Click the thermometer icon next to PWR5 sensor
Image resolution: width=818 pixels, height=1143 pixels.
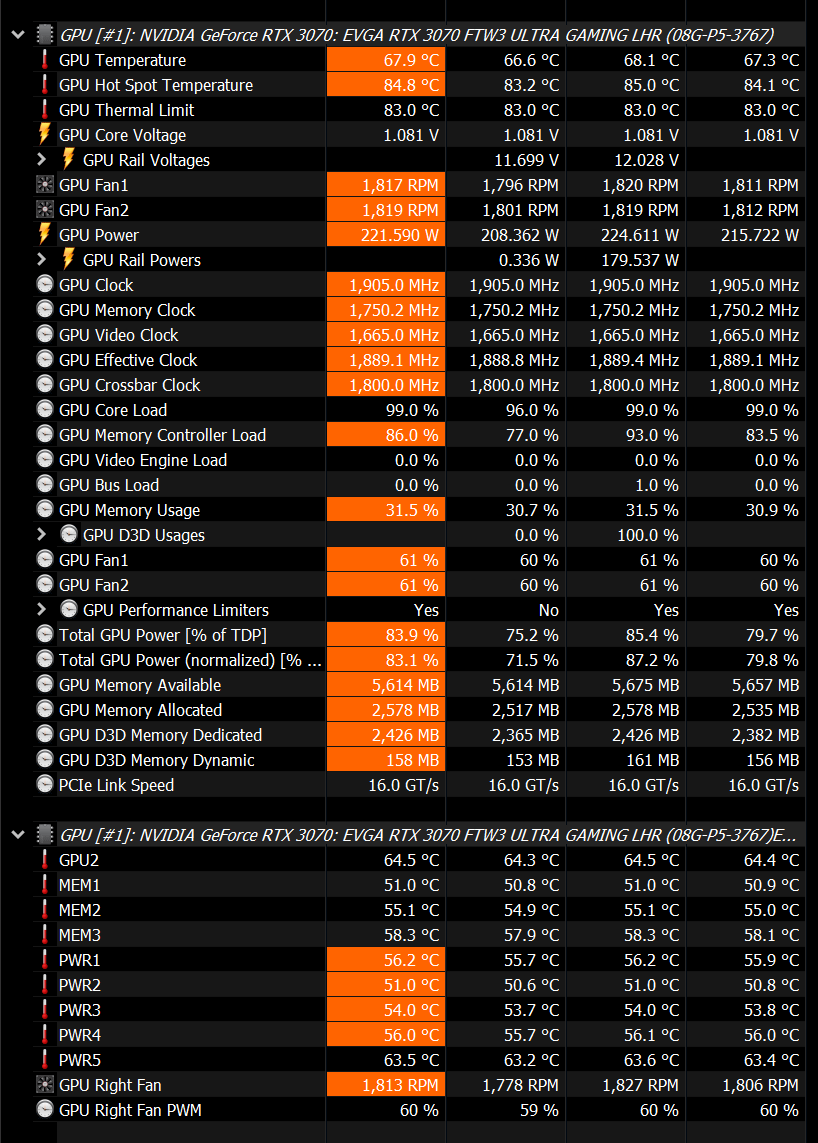pos(45,1060)
